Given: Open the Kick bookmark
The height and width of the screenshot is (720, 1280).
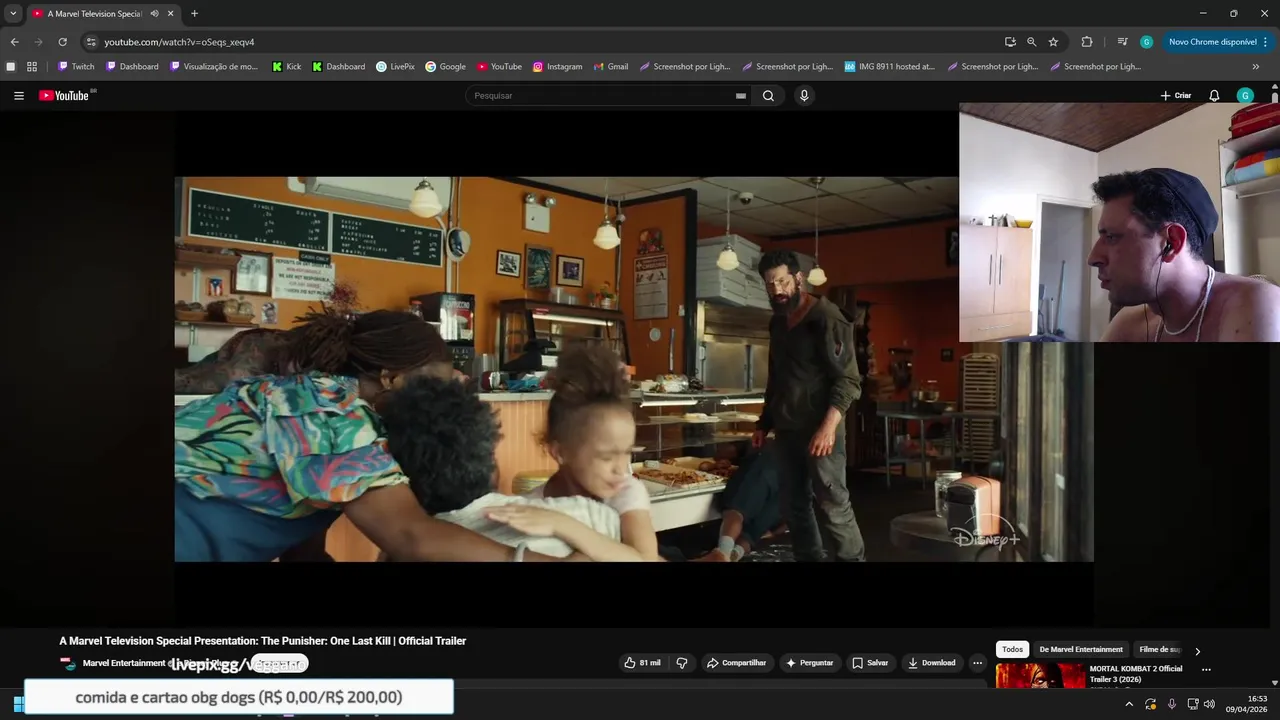Looking at the screenshot, I should (286, 67).
